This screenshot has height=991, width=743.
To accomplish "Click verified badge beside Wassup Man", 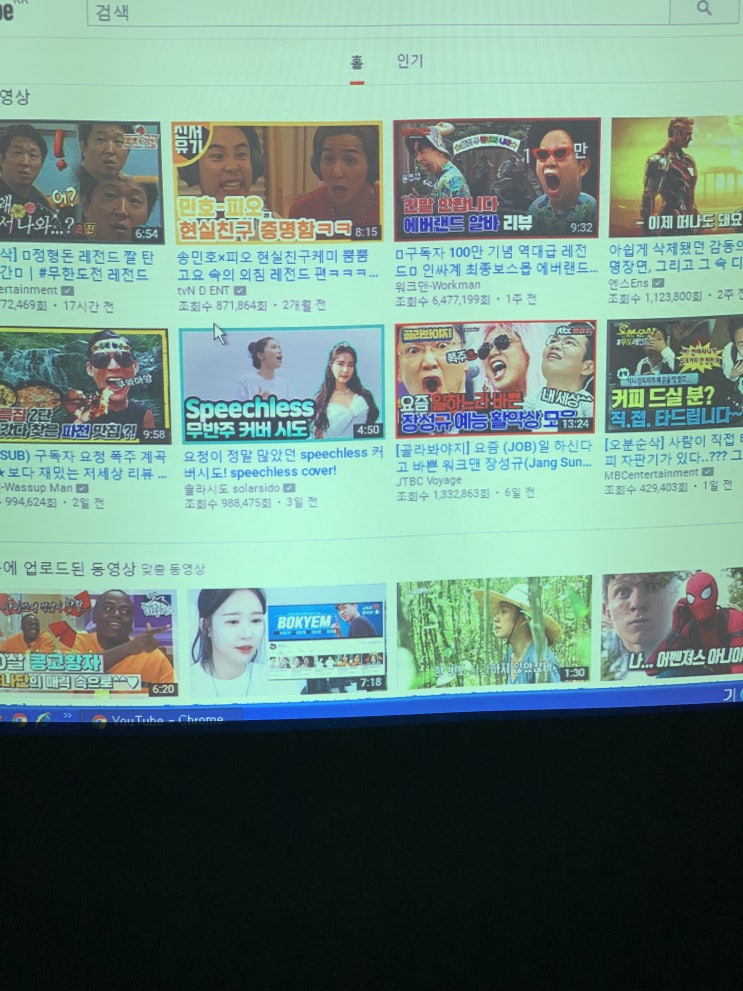I will [x=83, y=488].
